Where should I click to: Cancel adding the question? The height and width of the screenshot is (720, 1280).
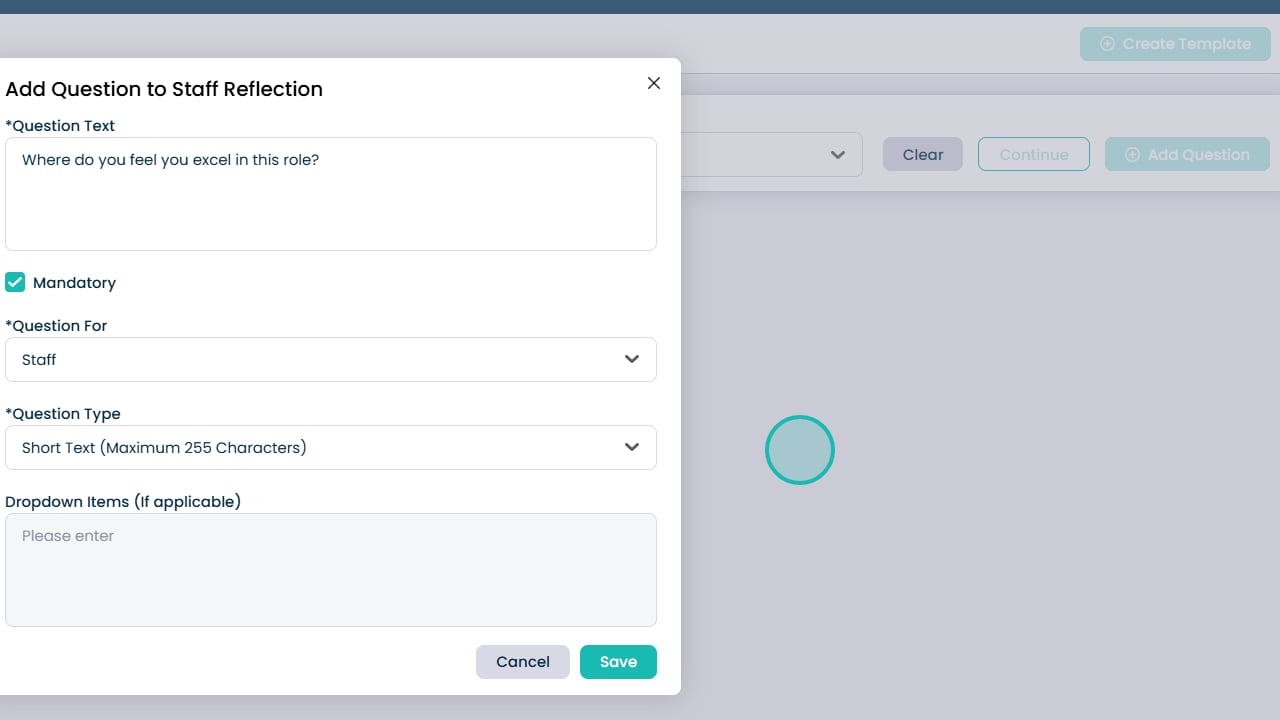[522, 662]
